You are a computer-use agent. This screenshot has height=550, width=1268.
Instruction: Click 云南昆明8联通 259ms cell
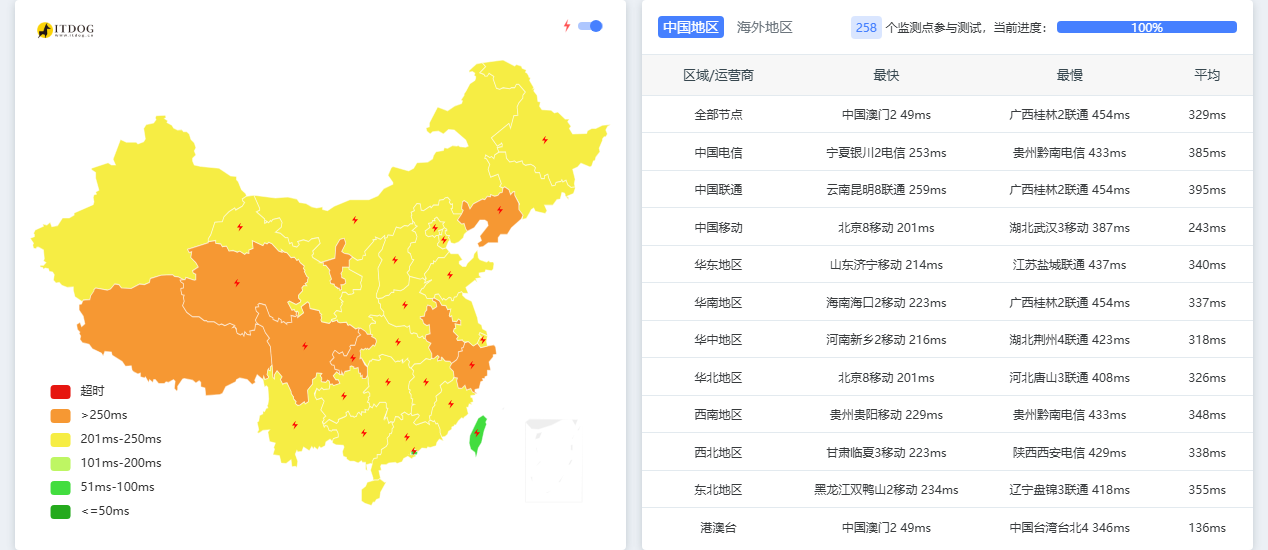tap(886, 190)
